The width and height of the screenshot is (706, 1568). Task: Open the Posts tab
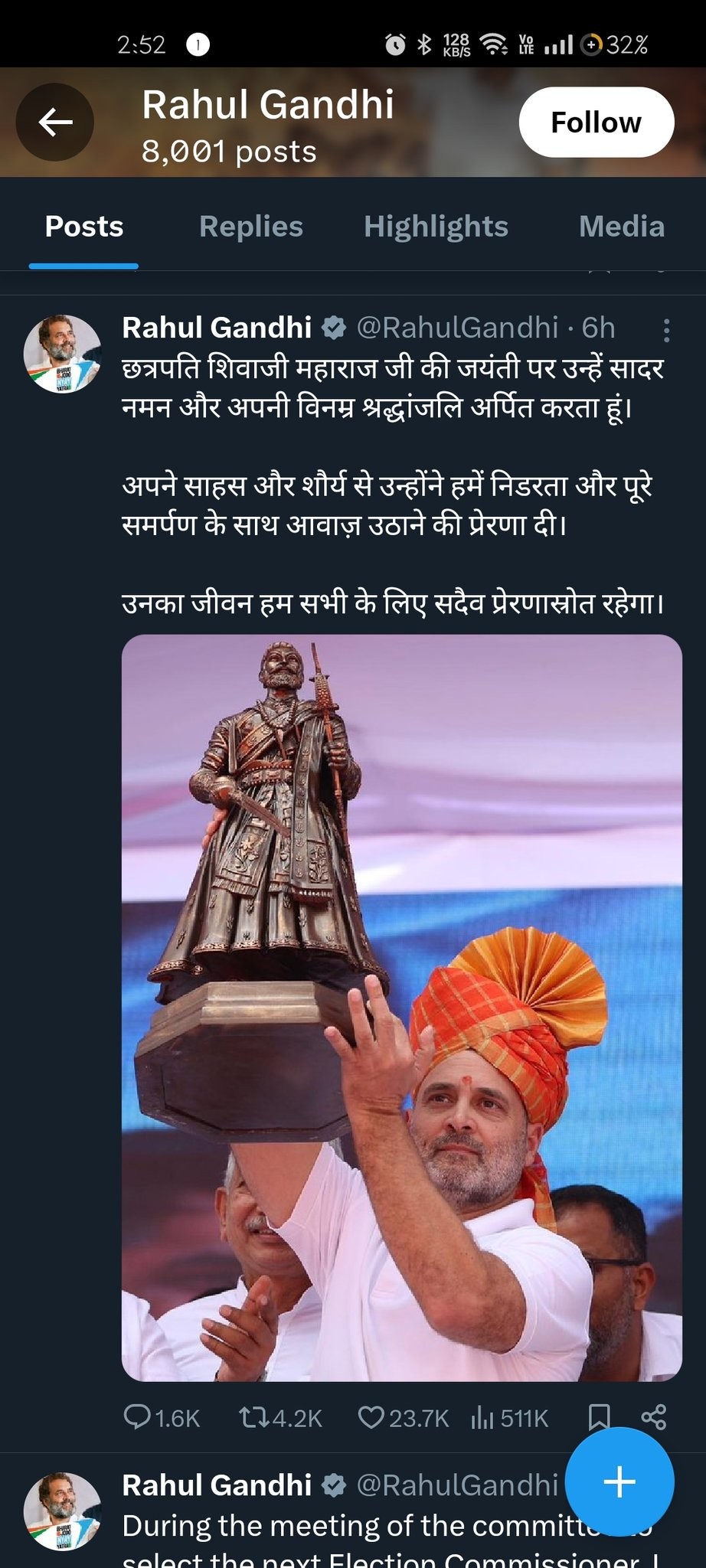[x=84, y=227]
